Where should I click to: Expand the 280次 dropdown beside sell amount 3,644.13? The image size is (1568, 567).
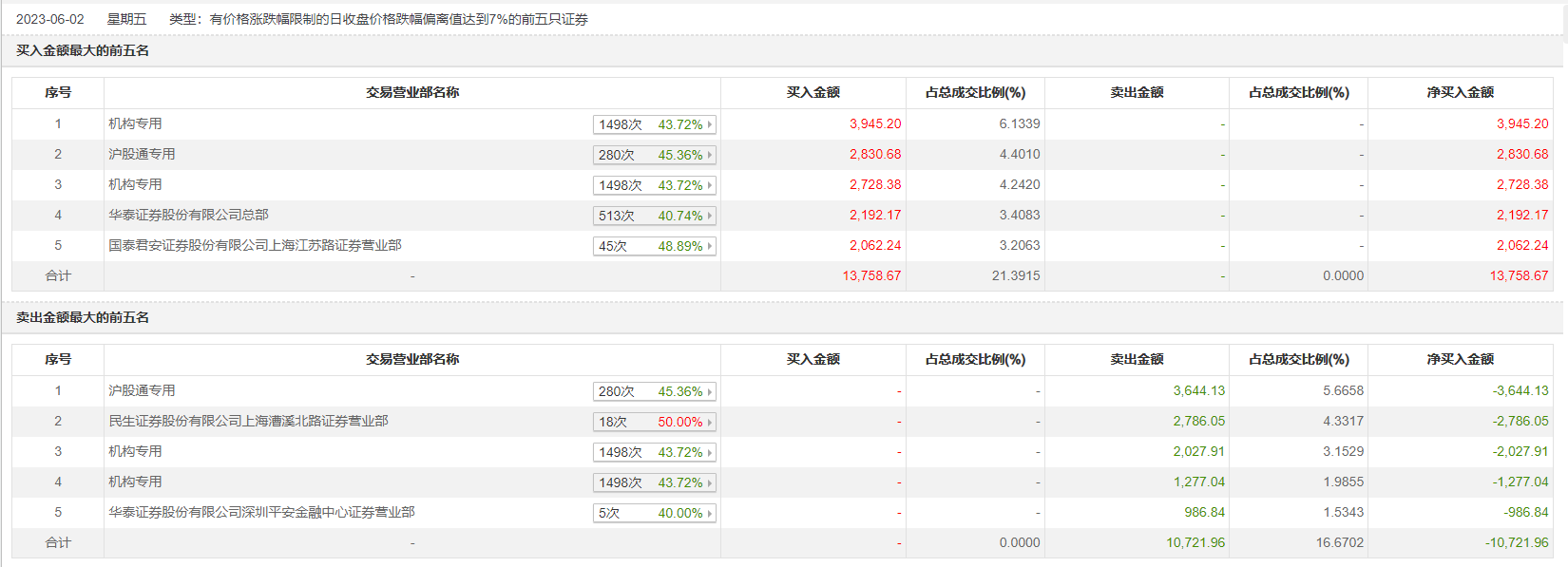[x=654, y=391]
